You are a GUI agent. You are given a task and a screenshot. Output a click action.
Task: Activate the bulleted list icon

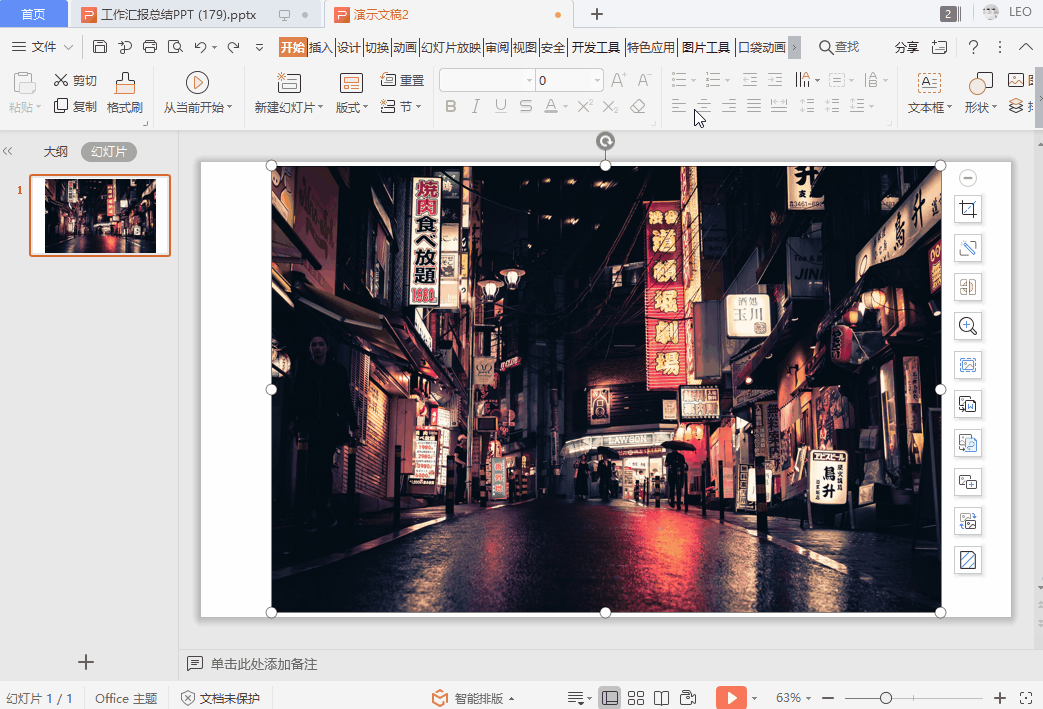pos(678,80)
